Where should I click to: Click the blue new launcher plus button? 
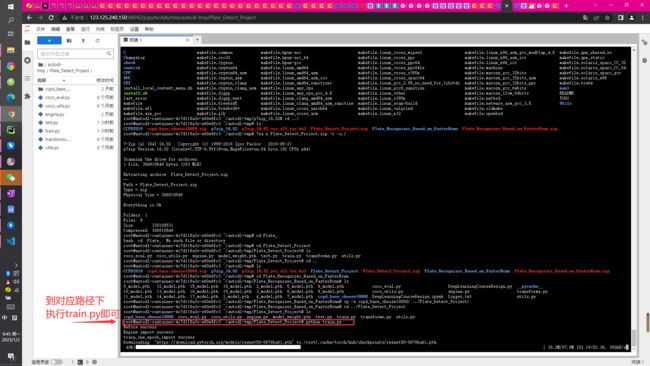pyautogui.click(x=49, y=41)
